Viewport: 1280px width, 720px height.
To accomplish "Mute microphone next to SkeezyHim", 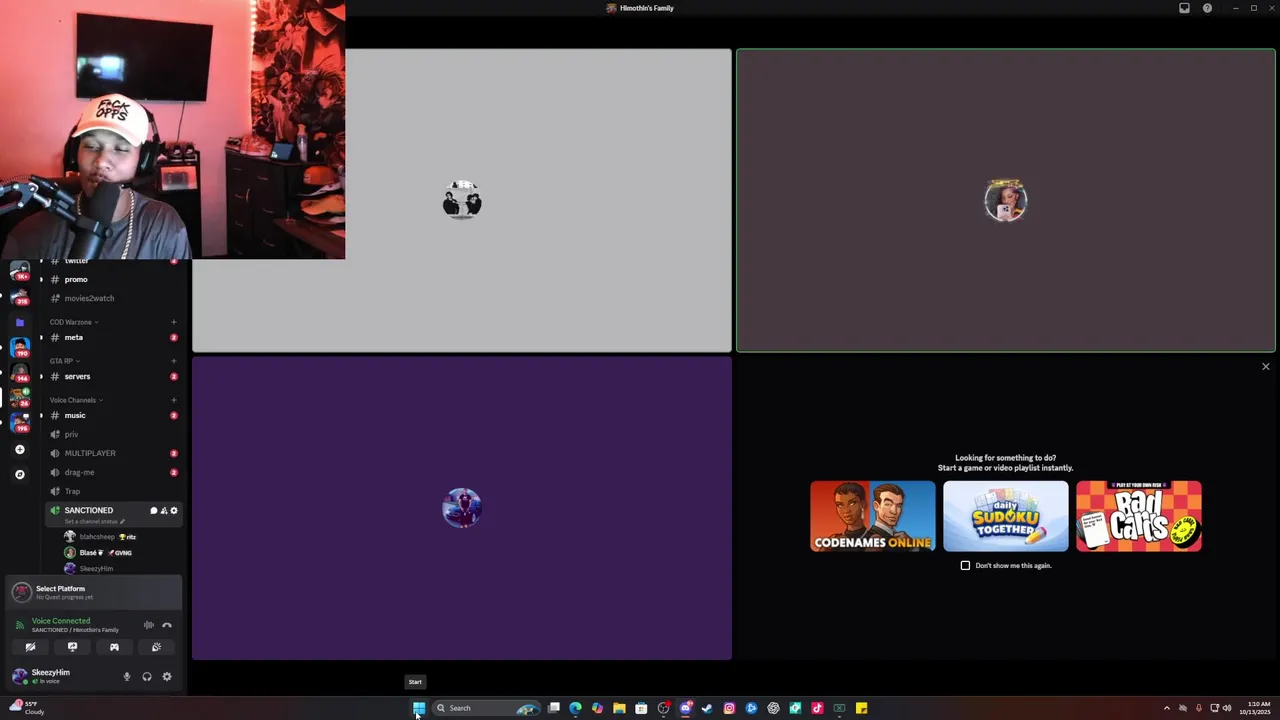I will pyautogui.click(x=127, y=677).
